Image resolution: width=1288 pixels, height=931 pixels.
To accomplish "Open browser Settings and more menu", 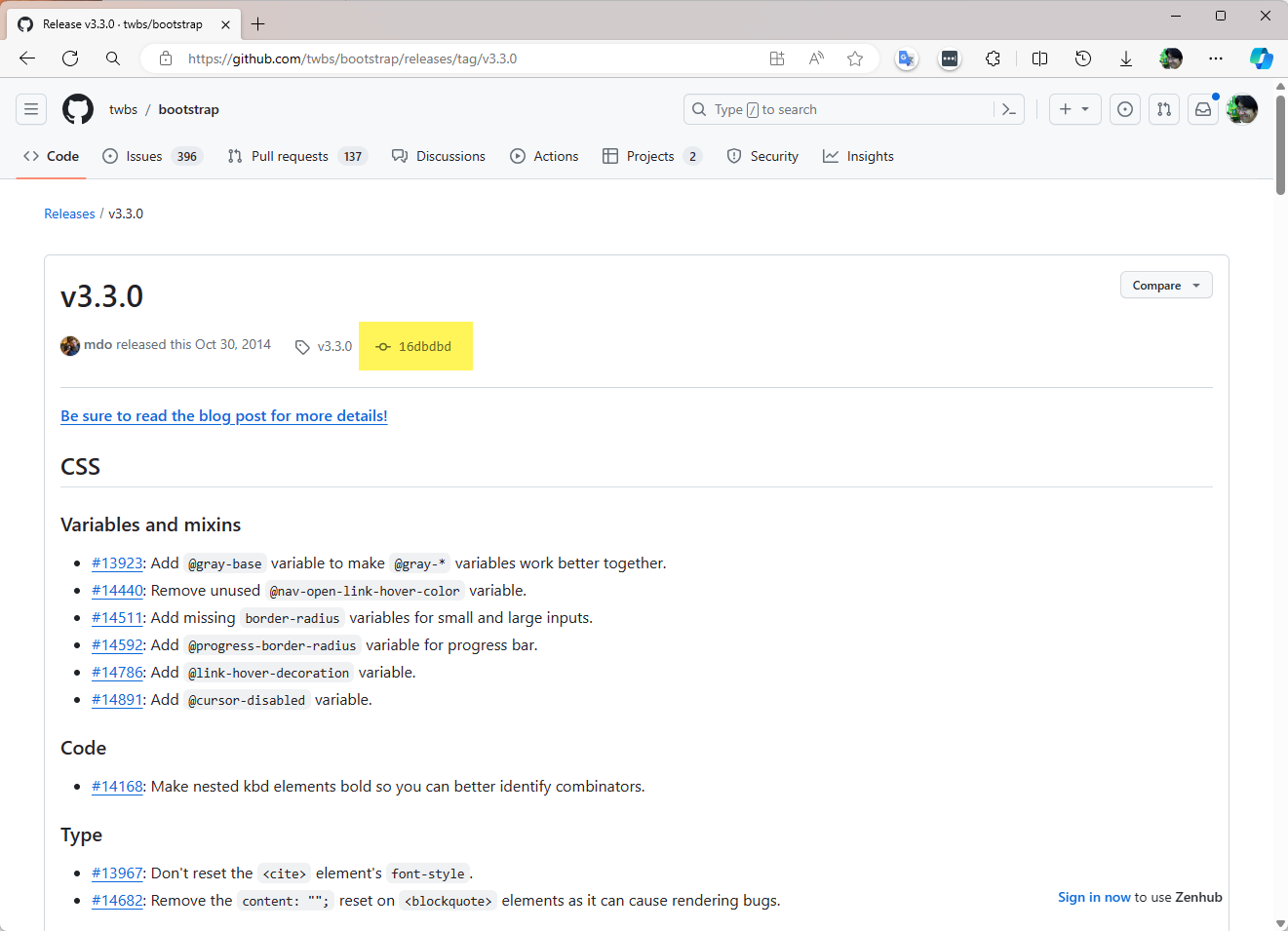I will pos(1215,58).
